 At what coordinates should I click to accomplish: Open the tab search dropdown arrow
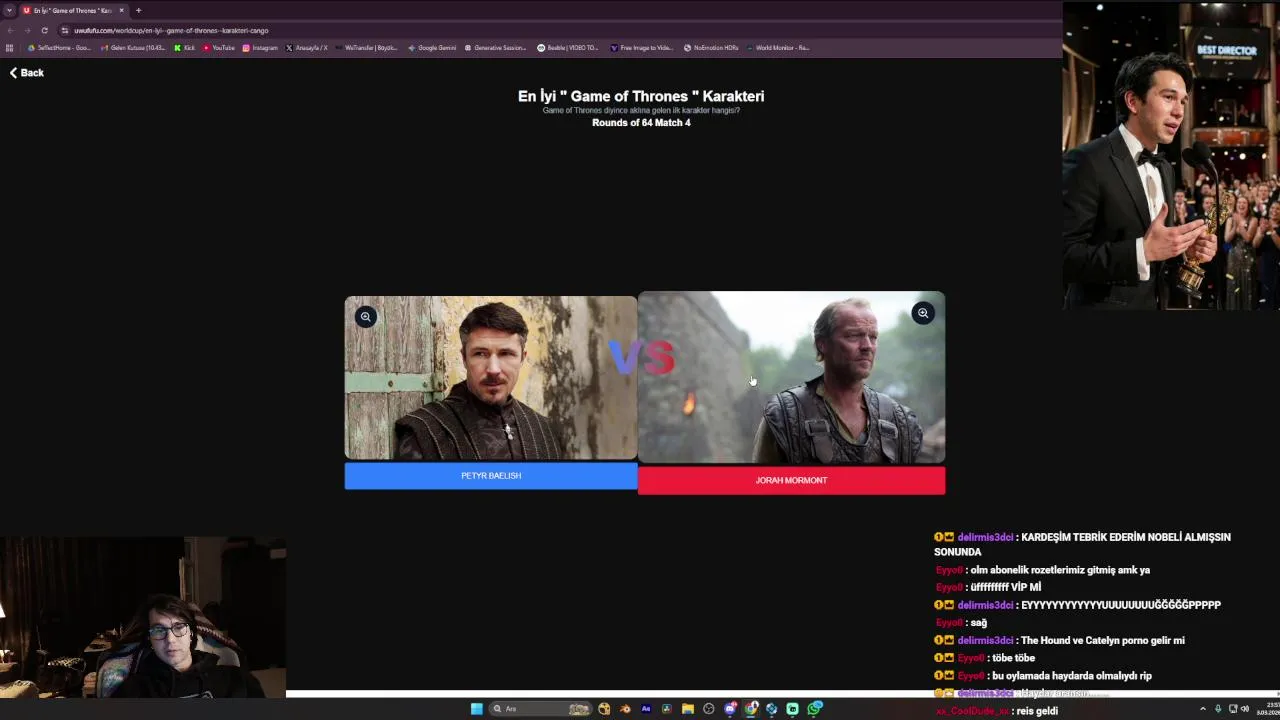click(x=9, y=10)
